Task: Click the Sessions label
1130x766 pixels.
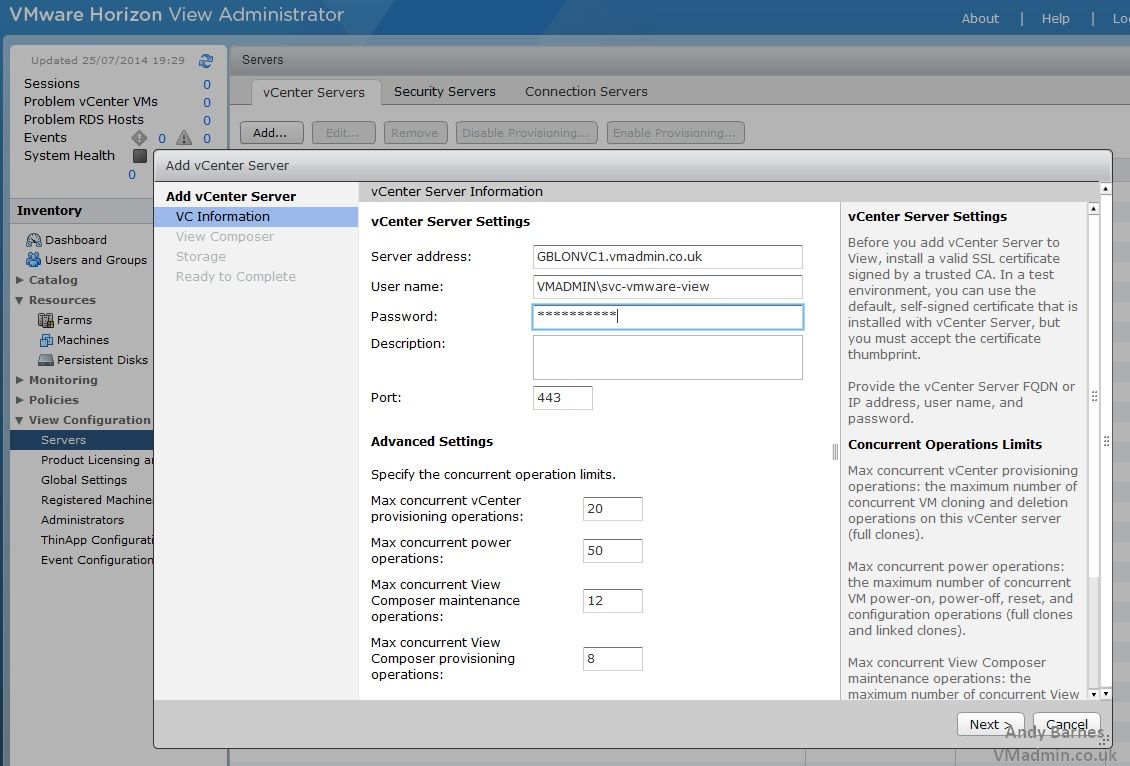Action: tap(52, 84)
